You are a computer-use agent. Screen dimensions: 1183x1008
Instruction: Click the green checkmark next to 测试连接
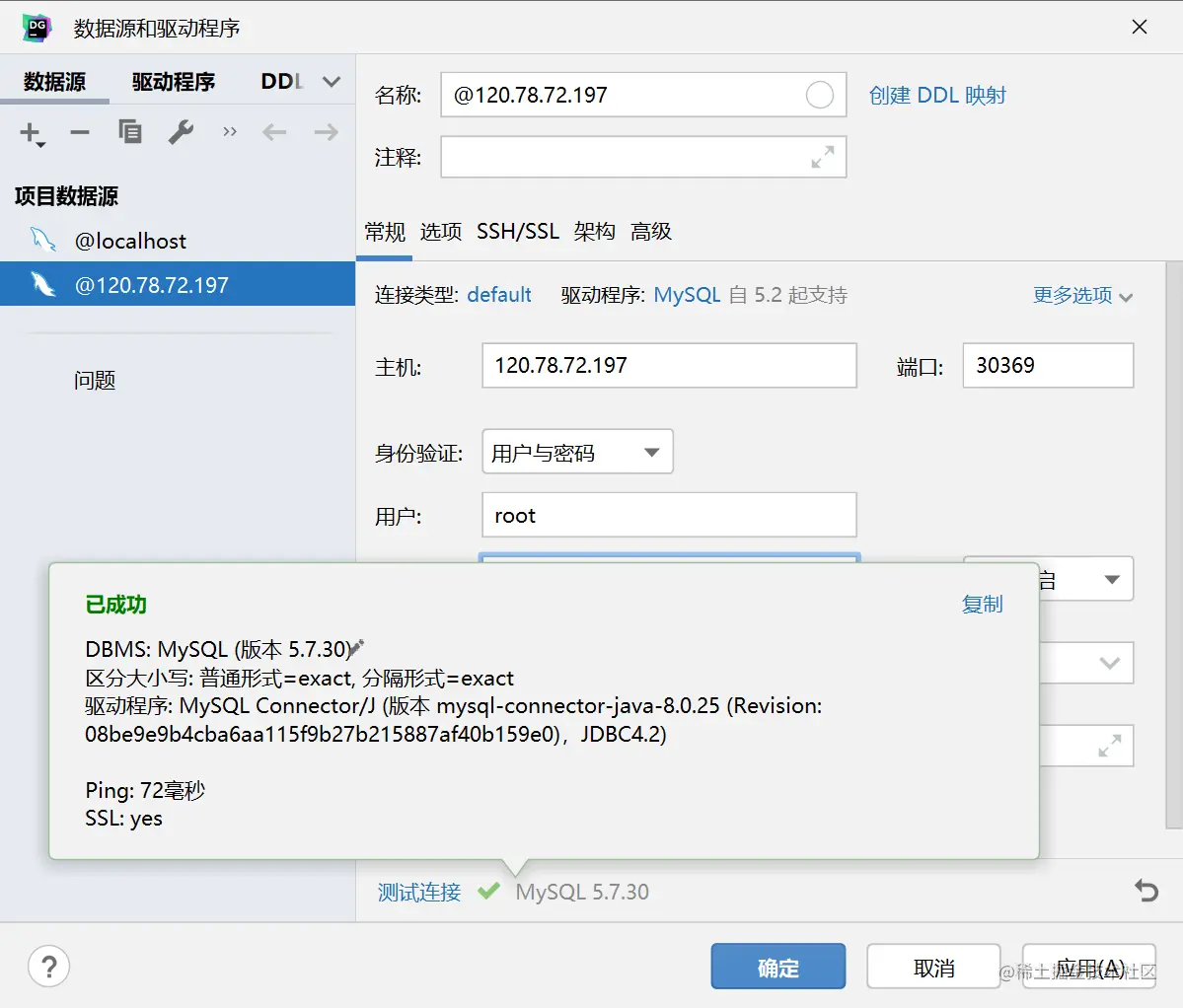point(489,891)
